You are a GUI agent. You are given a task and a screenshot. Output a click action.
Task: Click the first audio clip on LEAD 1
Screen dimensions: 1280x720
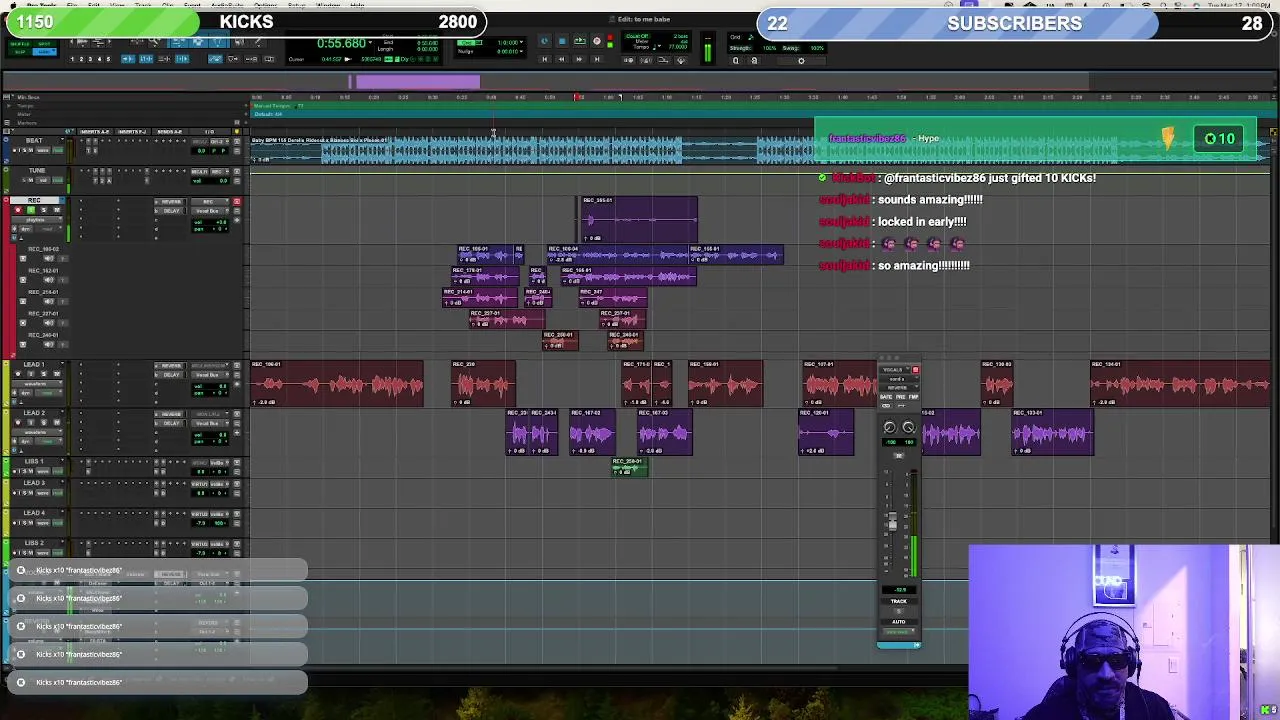(337, 384)
